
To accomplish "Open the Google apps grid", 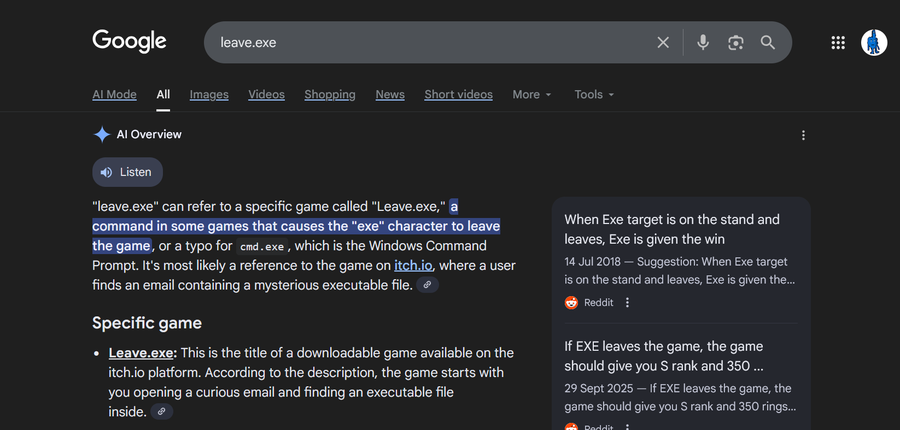I will pyautogui.click(x=838, y=42).
